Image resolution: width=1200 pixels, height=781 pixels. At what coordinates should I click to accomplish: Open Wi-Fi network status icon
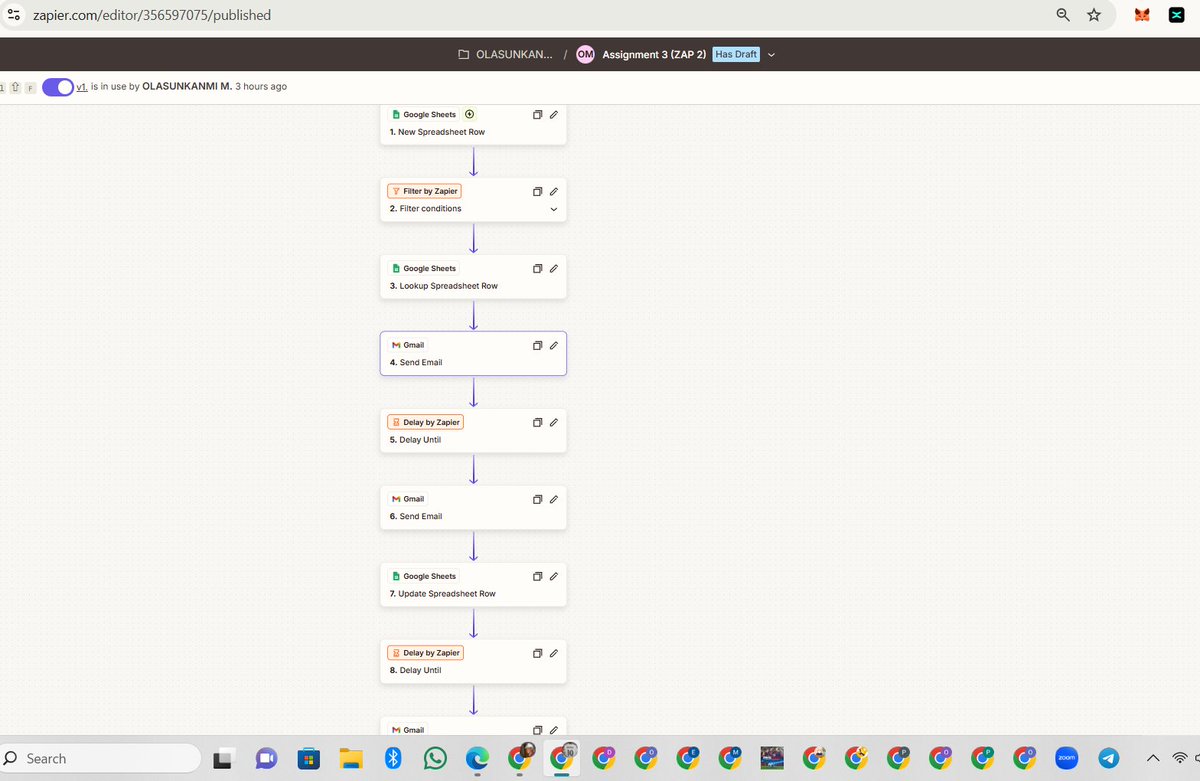click(1181, 759)
